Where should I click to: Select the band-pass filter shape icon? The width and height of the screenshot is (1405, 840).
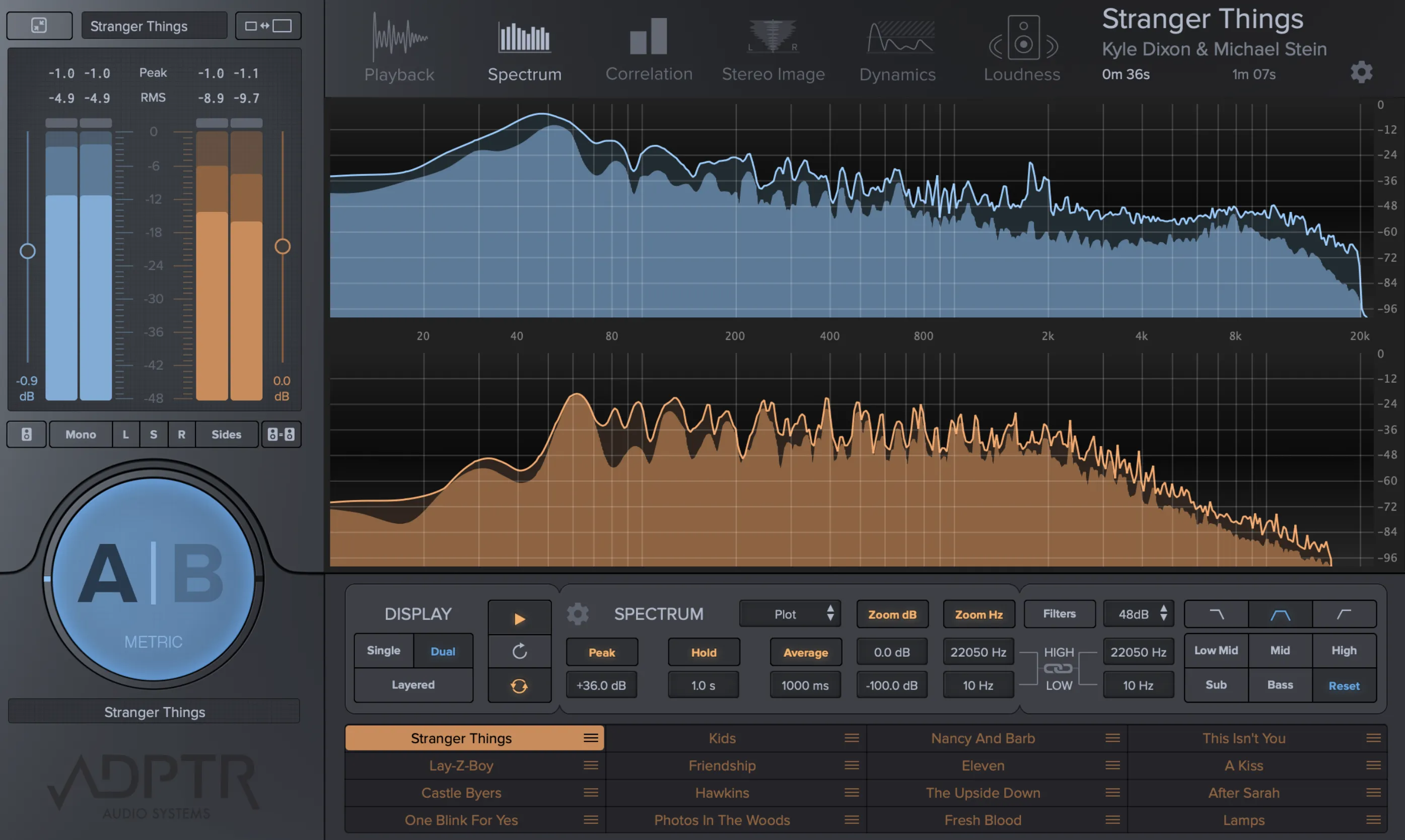tap(1280, 614)
